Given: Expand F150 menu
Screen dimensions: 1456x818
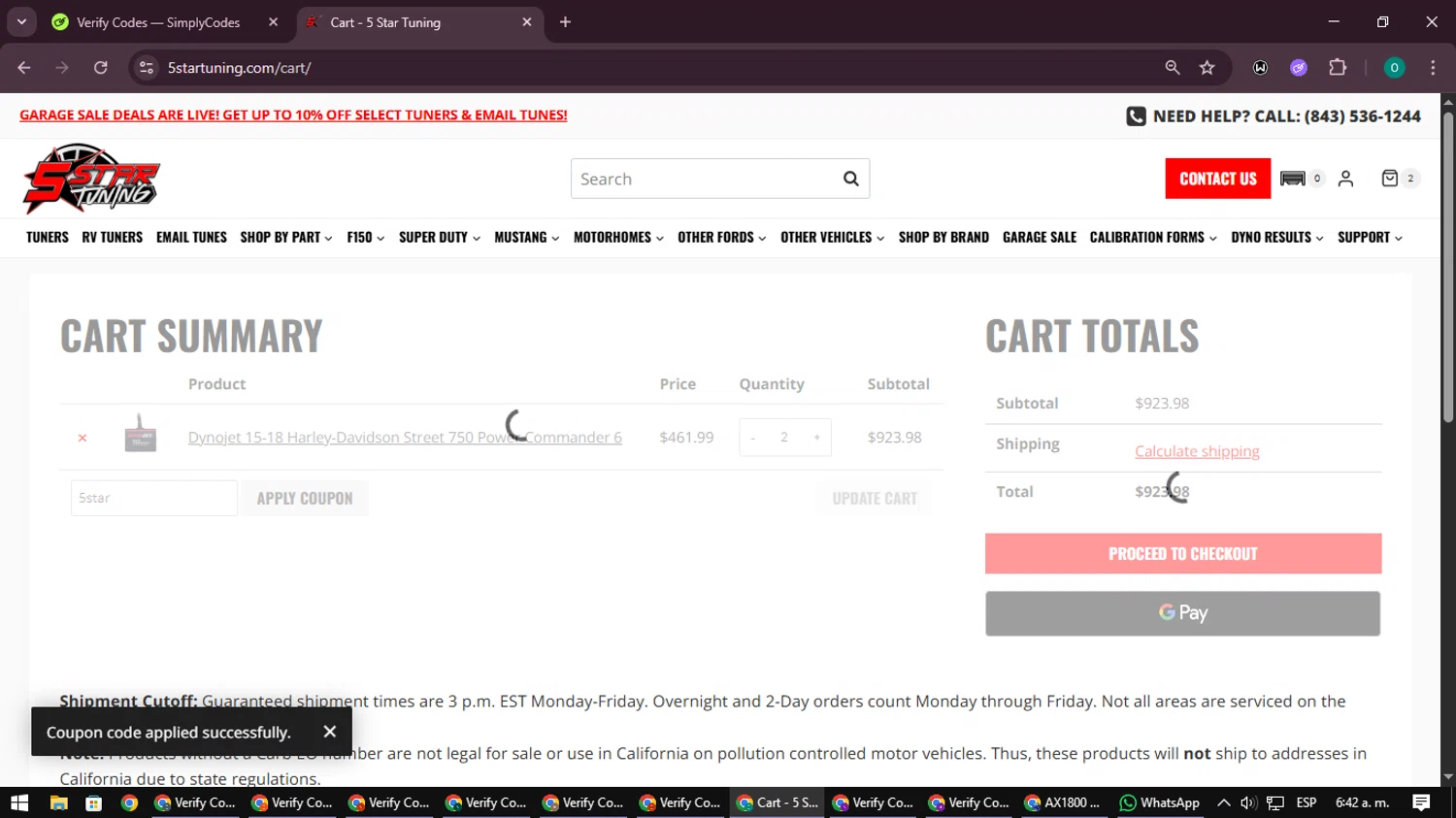Looking at the screenshot, I should [366, 237].
